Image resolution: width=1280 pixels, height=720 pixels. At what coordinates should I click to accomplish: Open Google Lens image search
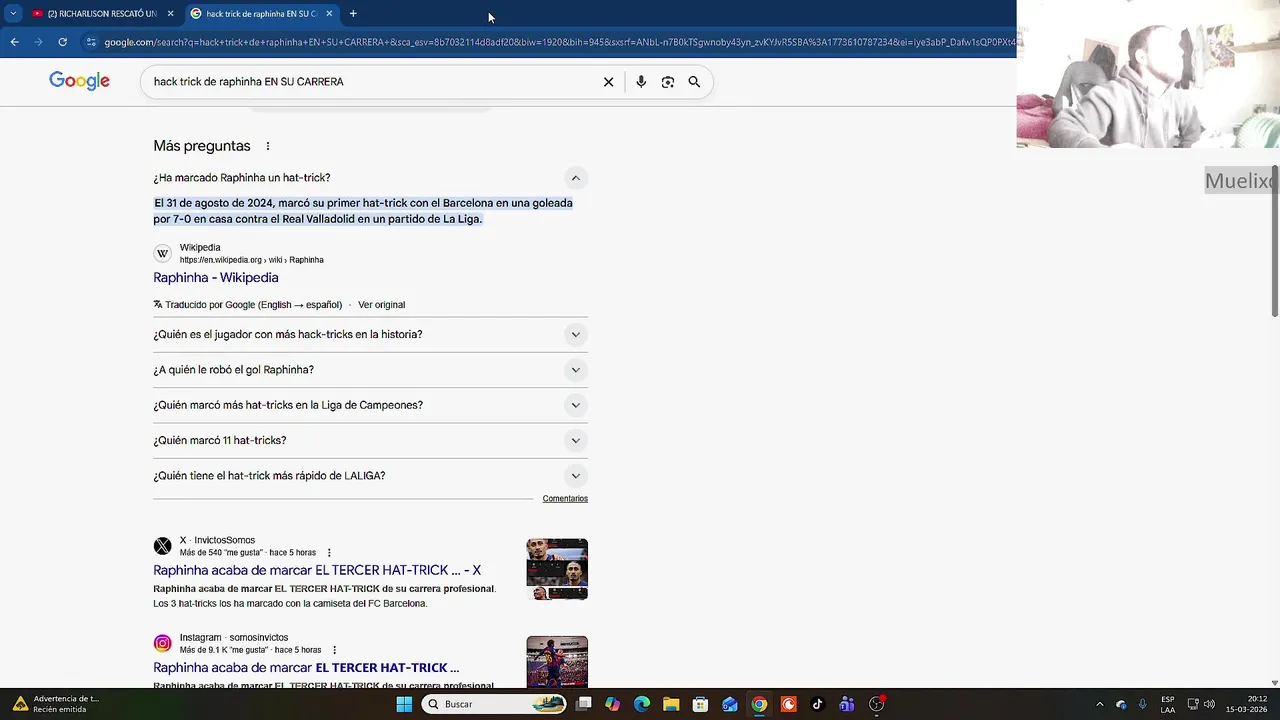[x=668, y=82]
